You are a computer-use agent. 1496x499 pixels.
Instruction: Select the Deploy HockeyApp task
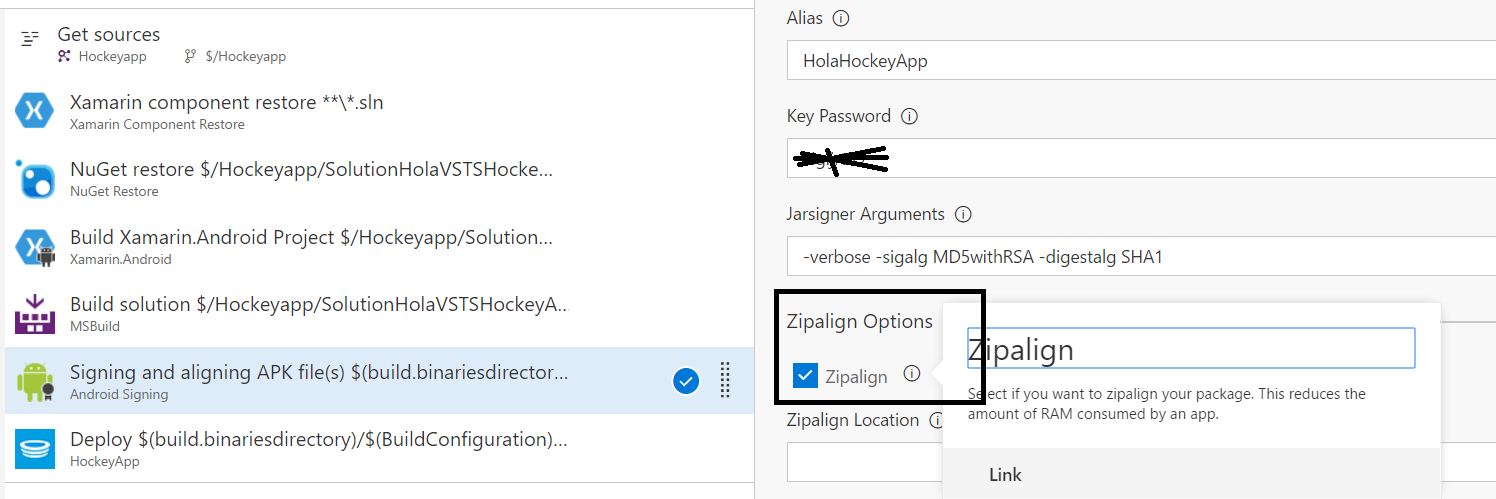click(380, 448)
